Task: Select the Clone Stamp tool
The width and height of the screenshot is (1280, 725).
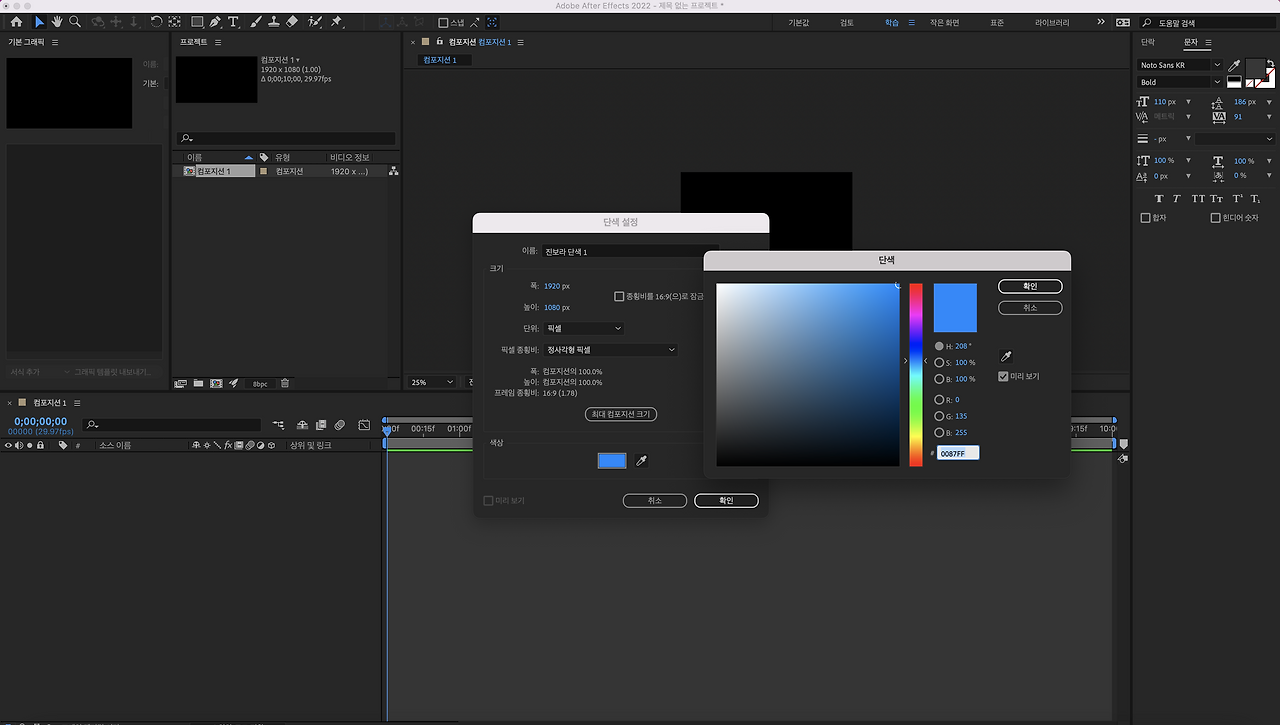Action: tap(273, 21)
